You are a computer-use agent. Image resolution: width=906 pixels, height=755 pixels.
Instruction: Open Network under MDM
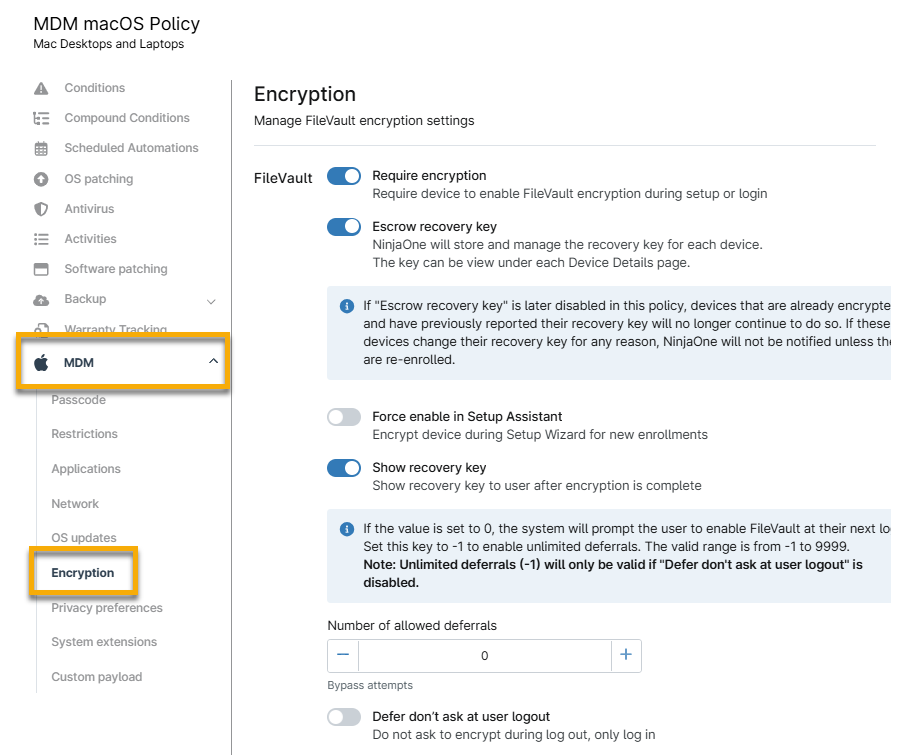75,504
